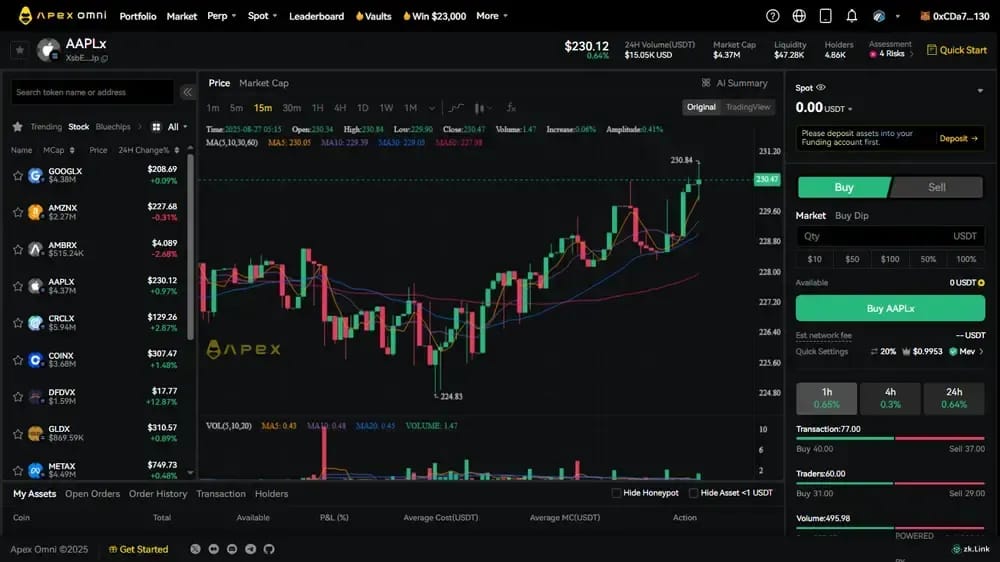Open the help question-mark icon
Viewport: 1000px width, 562px height.
772,16
